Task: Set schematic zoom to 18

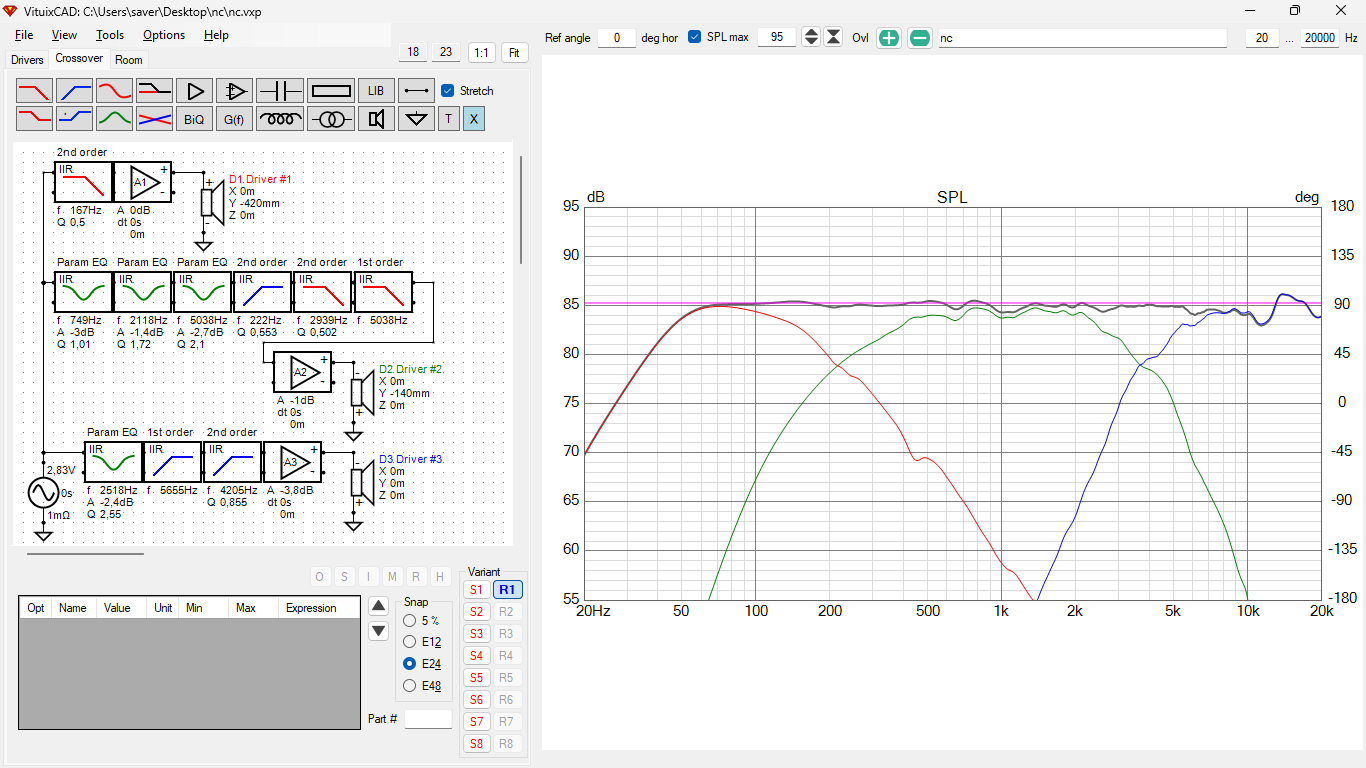Action: (x=413, y=53)
